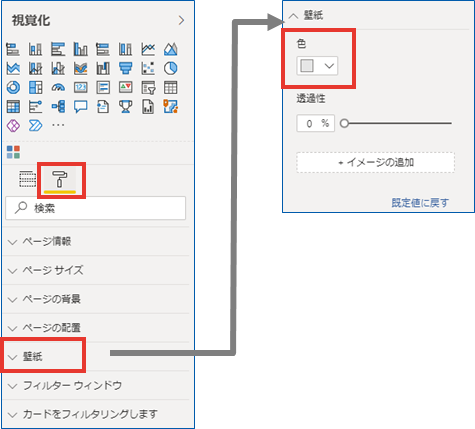Screen dimensions: 475x429
Task: Select the smart narrative visual
Action: 103,107
